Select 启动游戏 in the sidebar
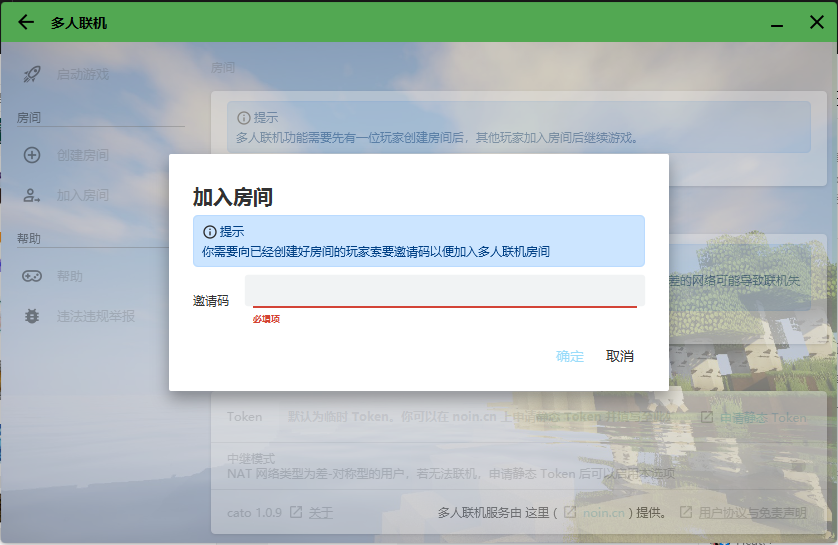This screenshot has height=545, width=838. click(82, 74)
